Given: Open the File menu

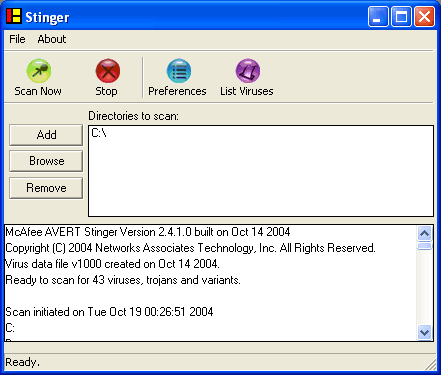Looking at the screenshot, I should (x=17, y=39).
